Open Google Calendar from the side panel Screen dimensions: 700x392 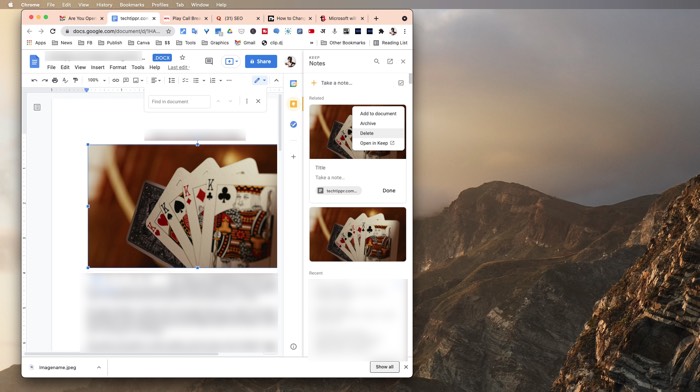coord(293,83)
